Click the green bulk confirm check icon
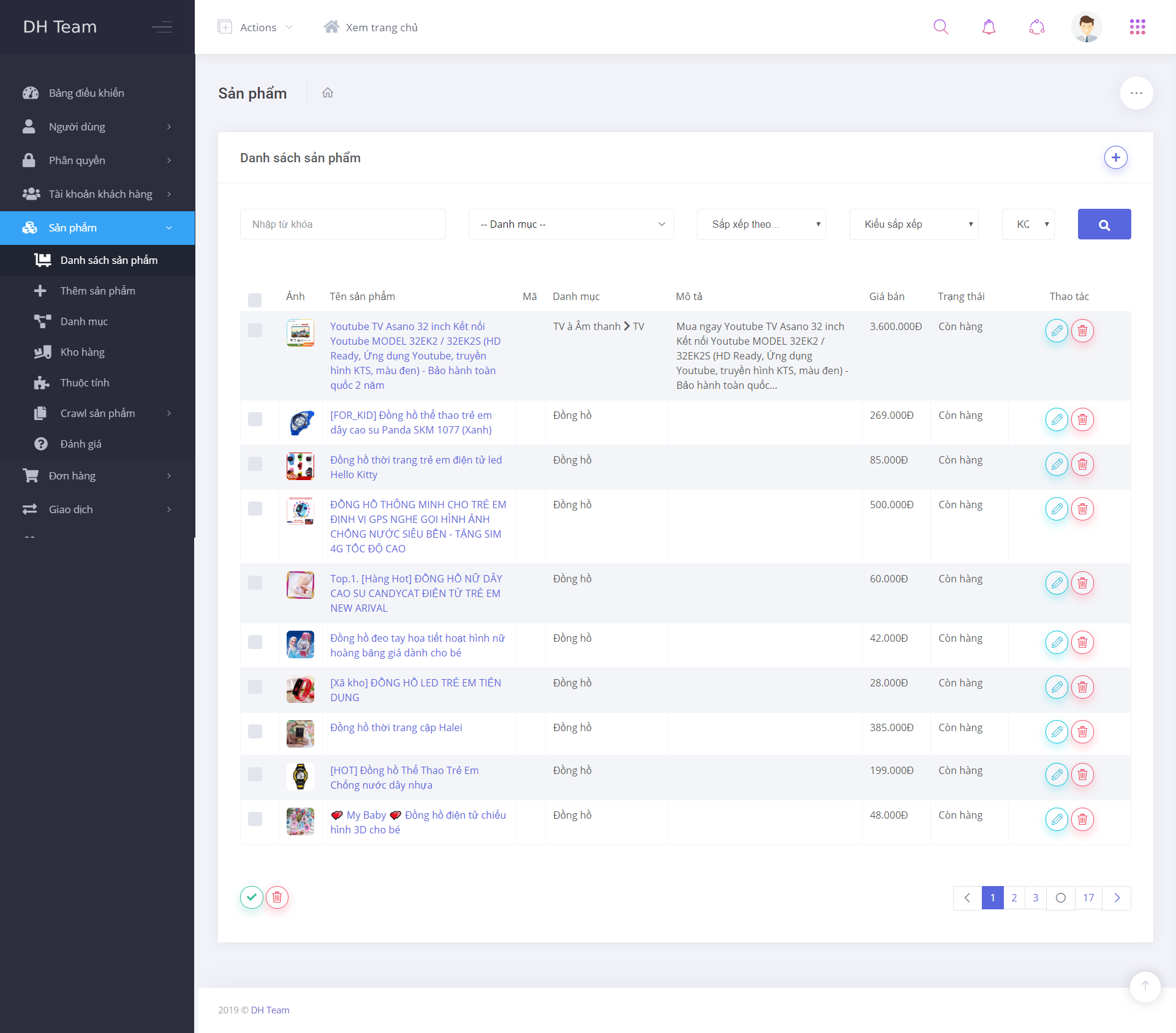The image size is (1176, 1033). (x=251, y=897)
